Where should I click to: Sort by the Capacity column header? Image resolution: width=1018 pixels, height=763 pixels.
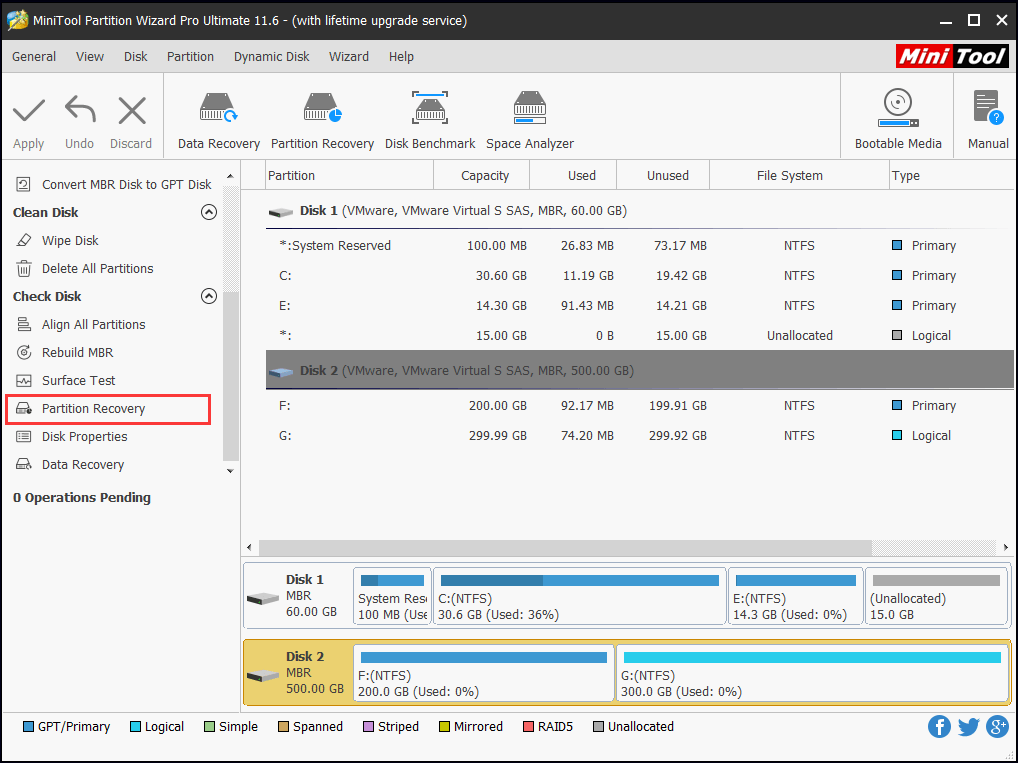pyautogui.click(x=482, y=175)
